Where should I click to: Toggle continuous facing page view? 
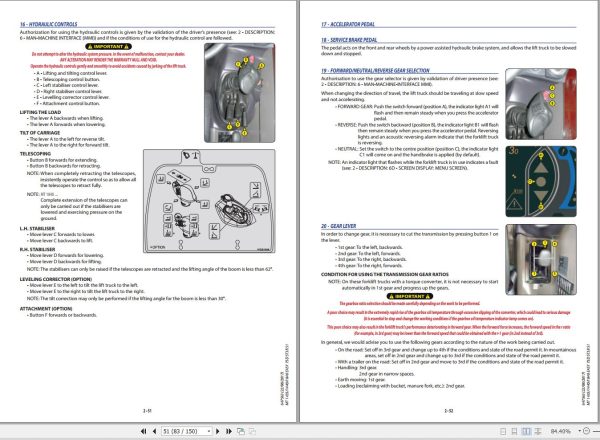(538, 432)
